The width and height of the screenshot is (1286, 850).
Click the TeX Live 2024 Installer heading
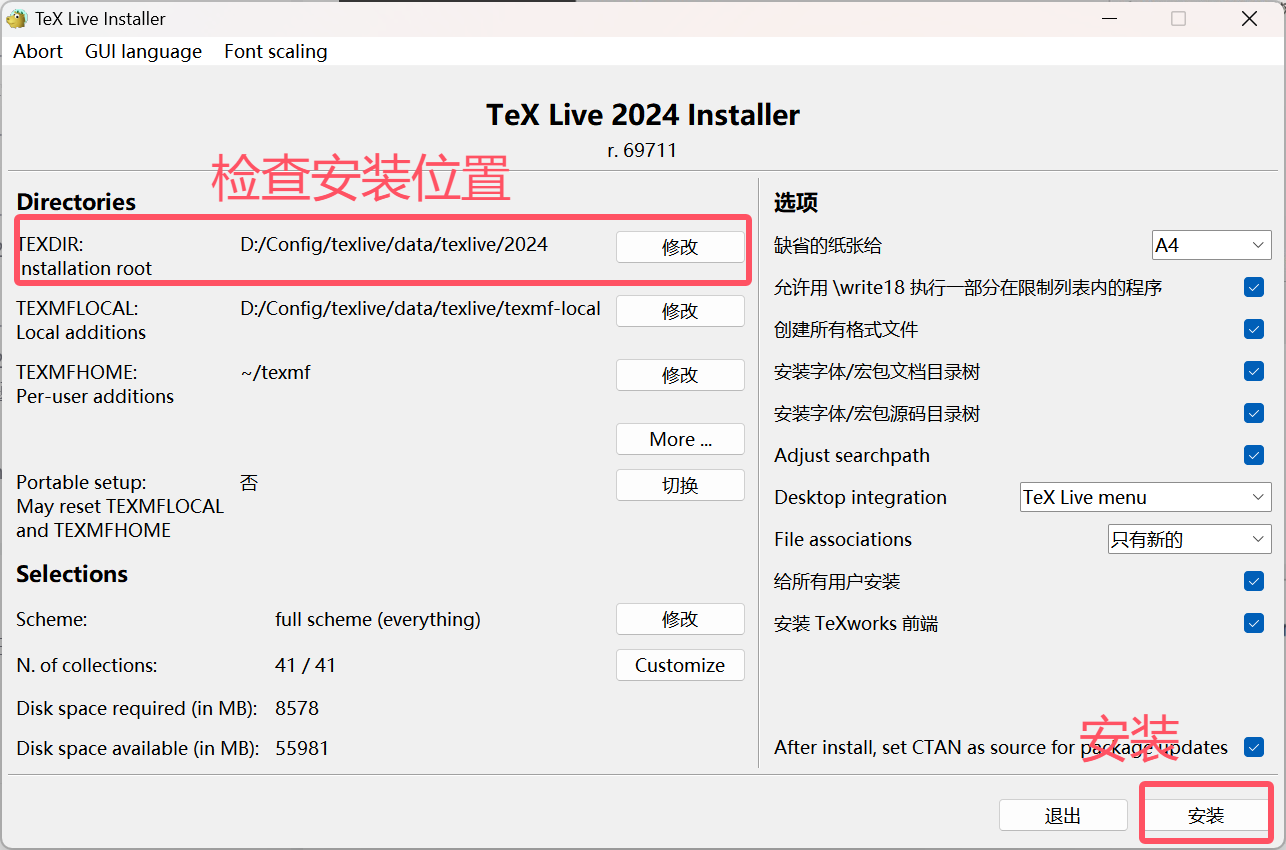(x=643, y=115)
